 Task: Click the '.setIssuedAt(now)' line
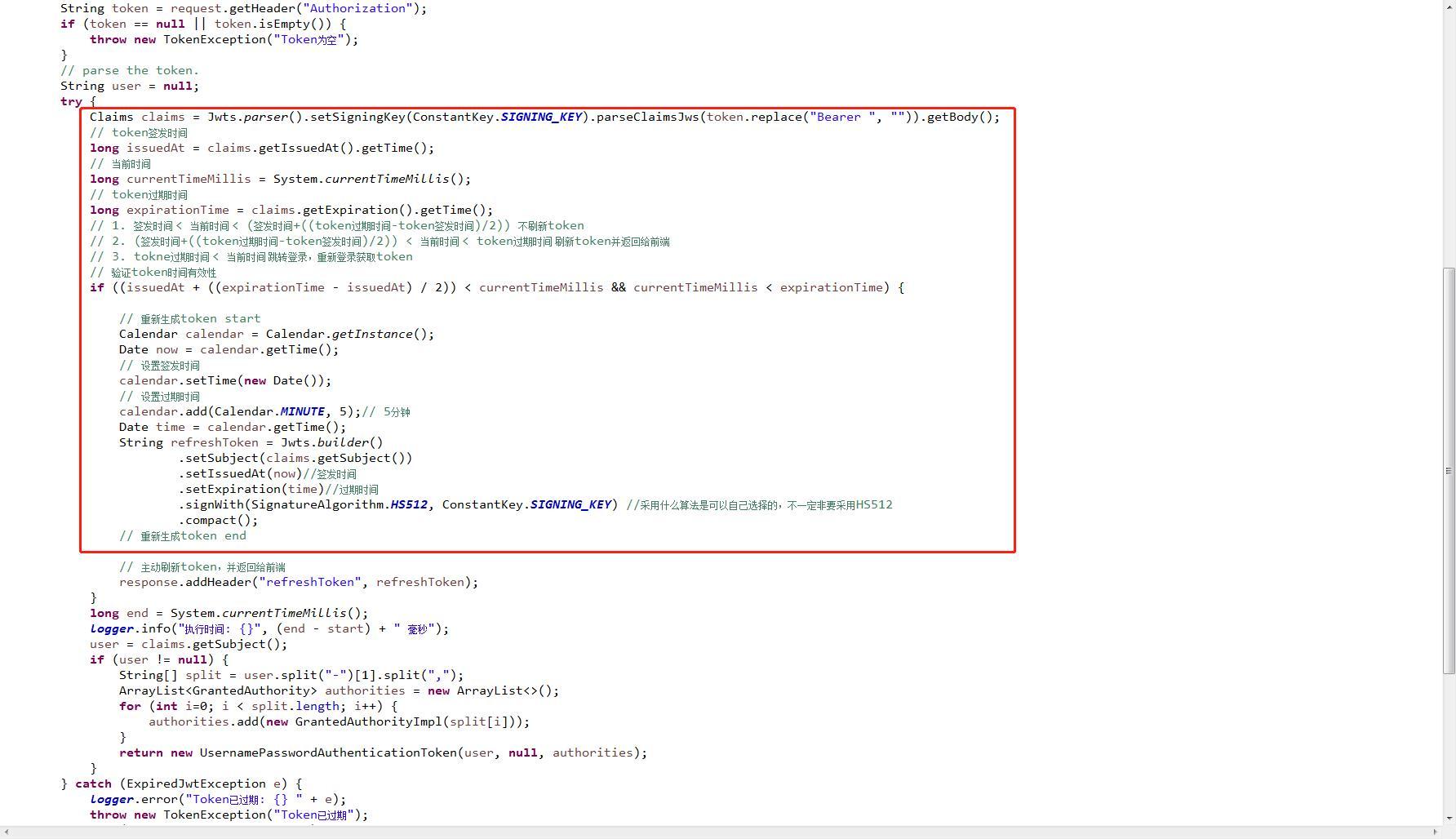click(x=268, y=473)
